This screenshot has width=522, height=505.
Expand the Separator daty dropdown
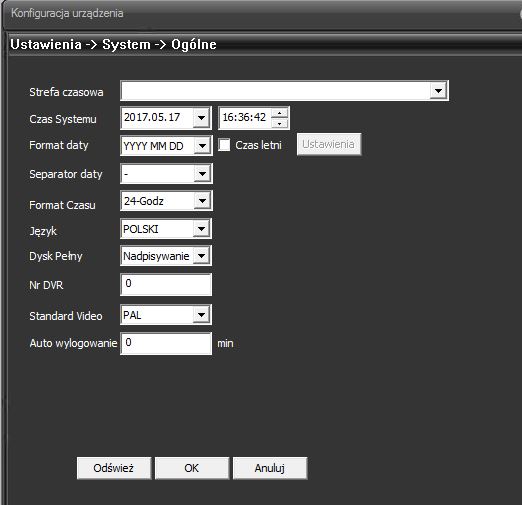[x=202, y=174]
